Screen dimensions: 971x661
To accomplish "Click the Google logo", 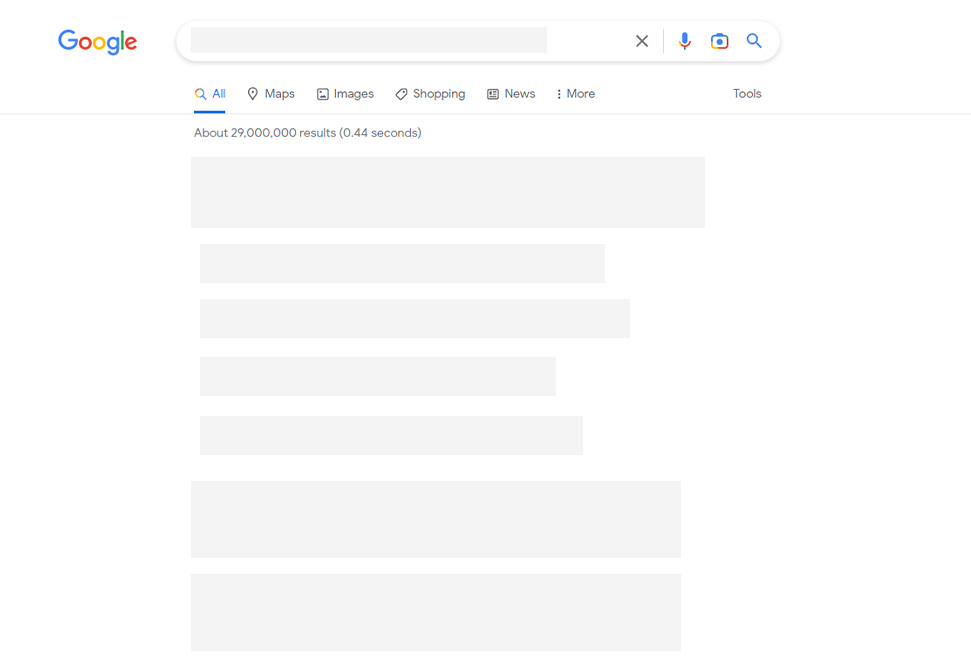I will [x=97, y=42].
